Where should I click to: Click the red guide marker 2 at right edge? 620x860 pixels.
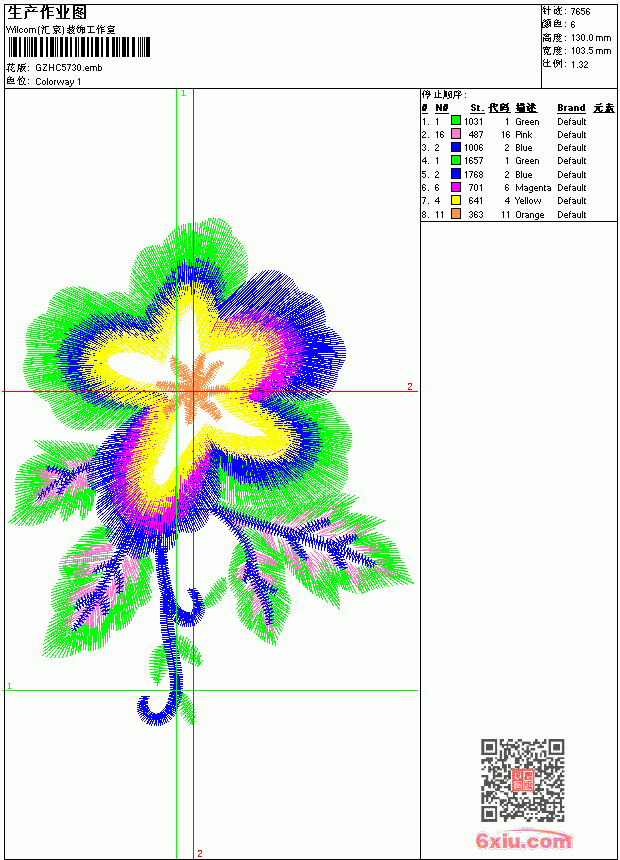409,387
